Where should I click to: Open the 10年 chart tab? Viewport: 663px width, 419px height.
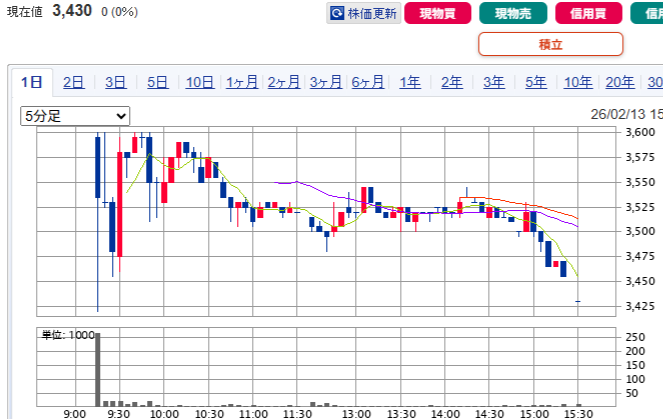pyautogui.click(x=577, y=83)
